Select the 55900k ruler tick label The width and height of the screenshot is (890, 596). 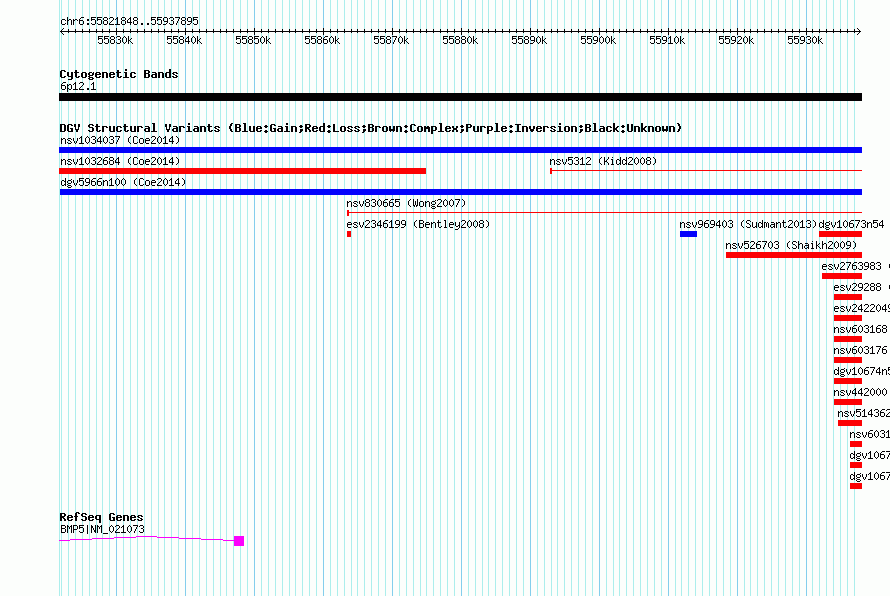(598, 40)
